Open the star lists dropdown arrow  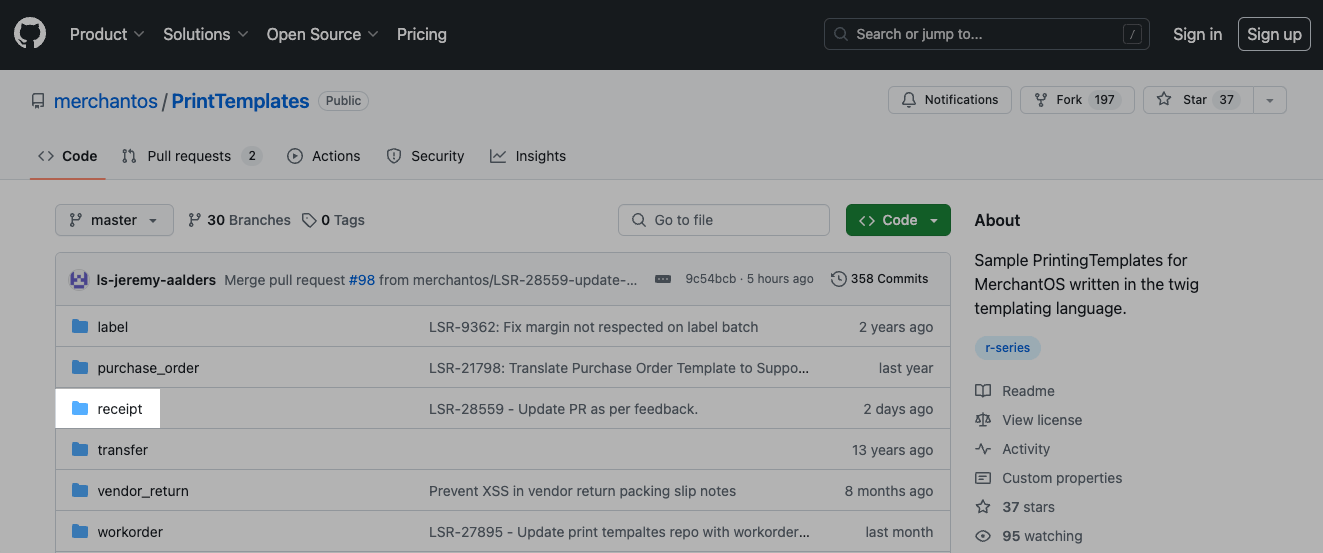[x=1270, y=100]
